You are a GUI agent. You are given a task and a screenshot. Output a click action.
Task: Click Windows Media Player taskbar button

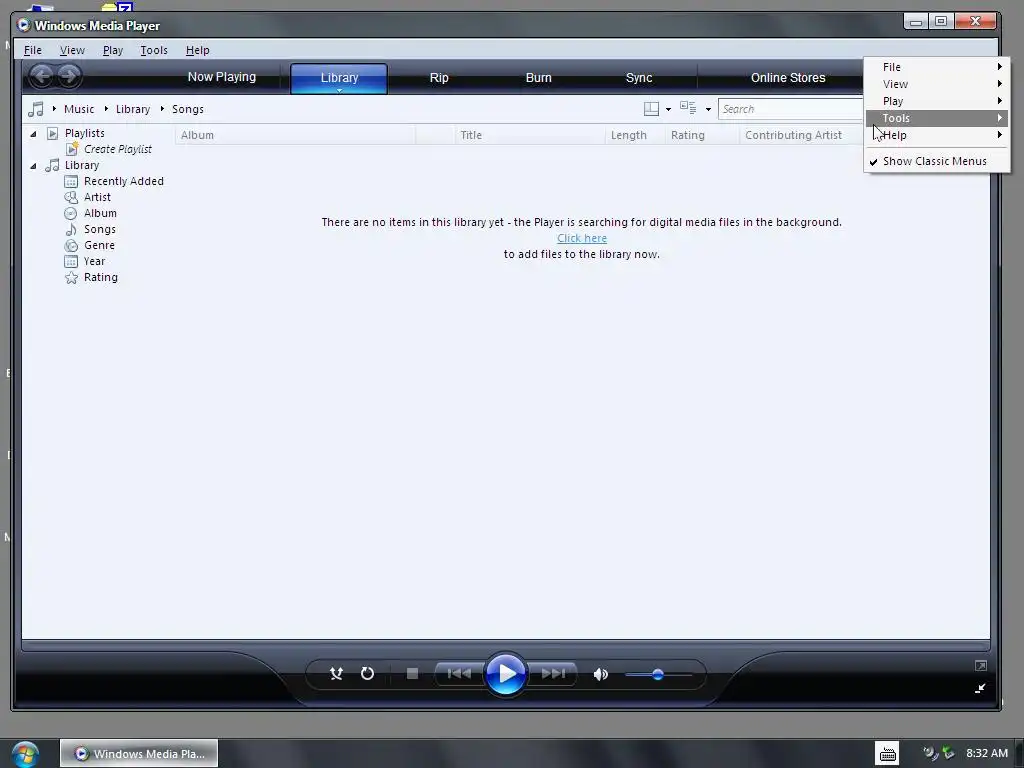coord(139,754)
